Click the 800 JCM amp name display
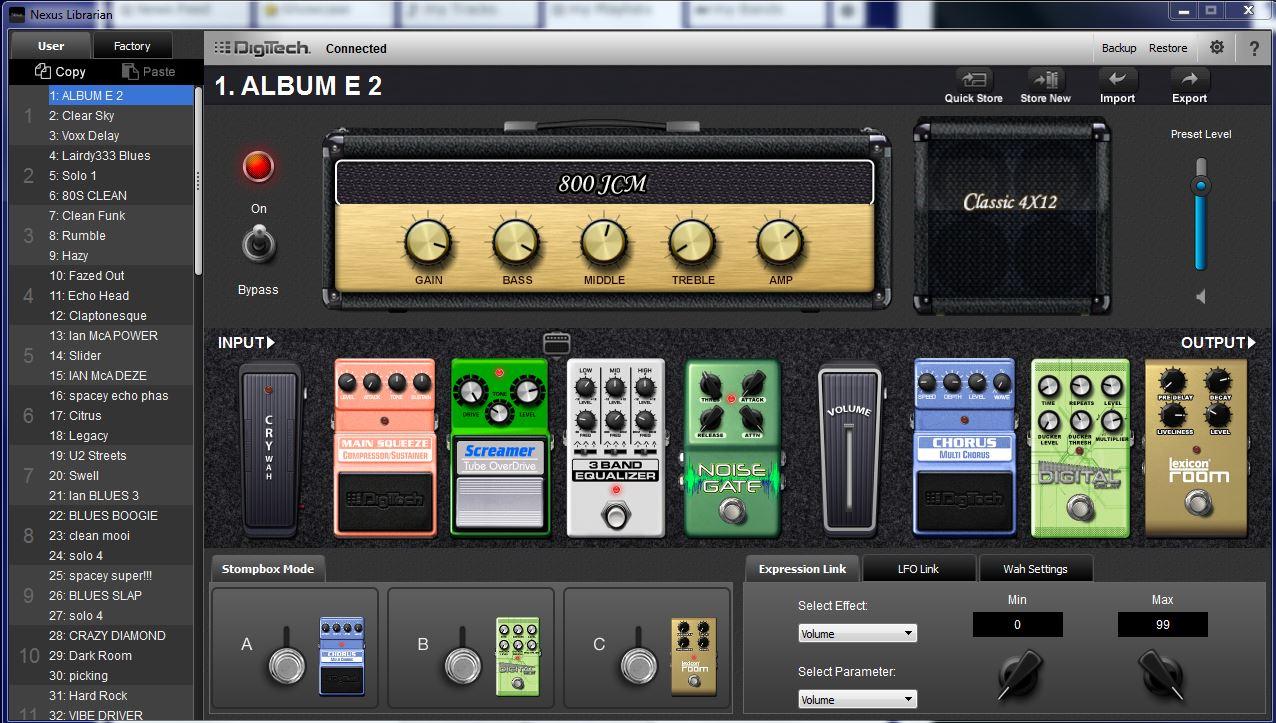1276x723 pixels. [x=604, y=183]
